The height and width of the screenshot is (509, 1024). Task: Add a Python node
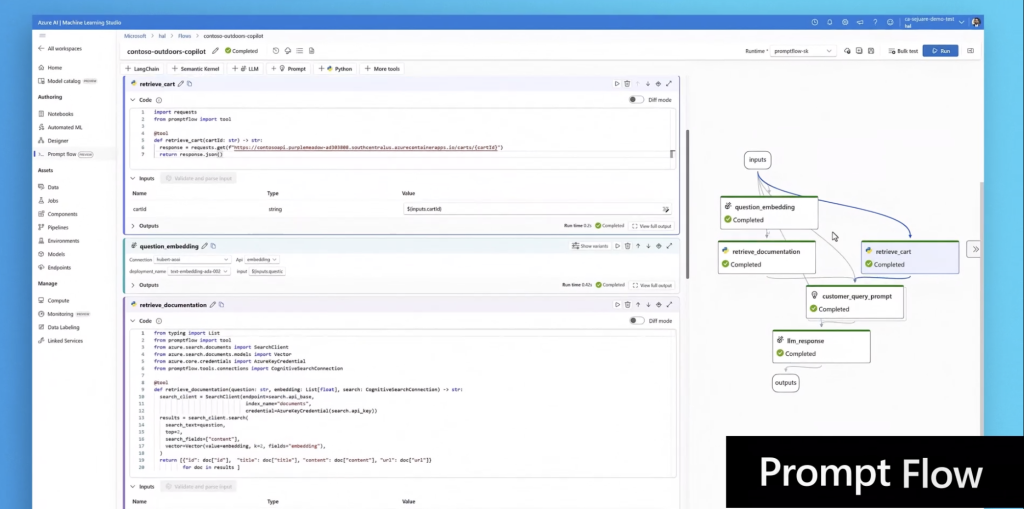pyautogui.click(x=336, y=69)
